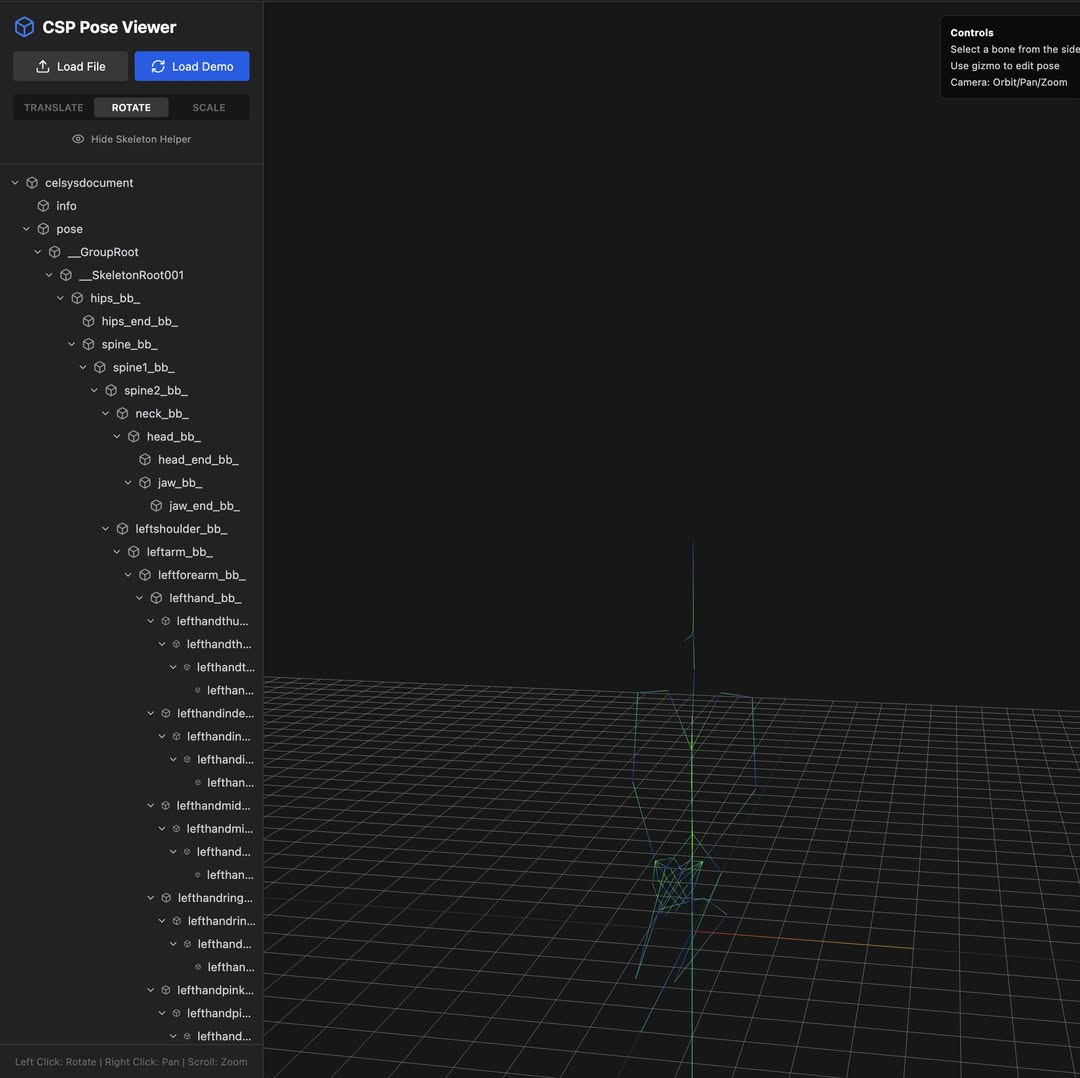Image resolution: width=1080 pixels, height=1078 pixels.
Task: Click the Load Demo button
Action: 191,66
